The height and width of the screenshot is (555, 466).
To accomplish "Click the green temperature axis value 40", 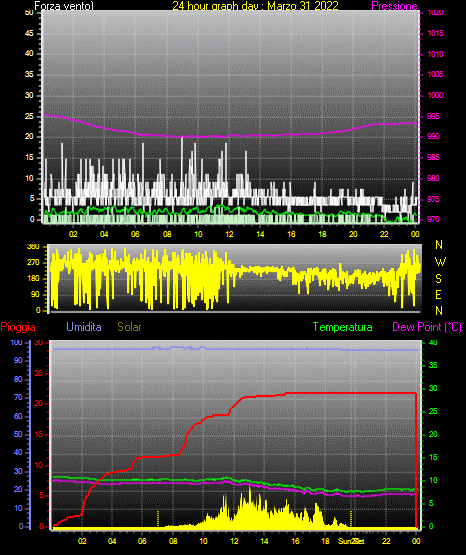I will (433, 342).
